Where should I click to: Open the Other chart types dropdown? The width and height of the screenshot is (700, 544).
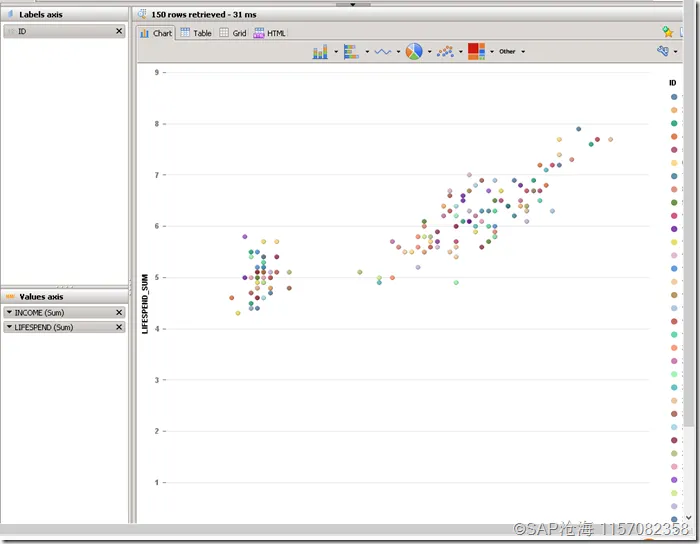point(512,52)
